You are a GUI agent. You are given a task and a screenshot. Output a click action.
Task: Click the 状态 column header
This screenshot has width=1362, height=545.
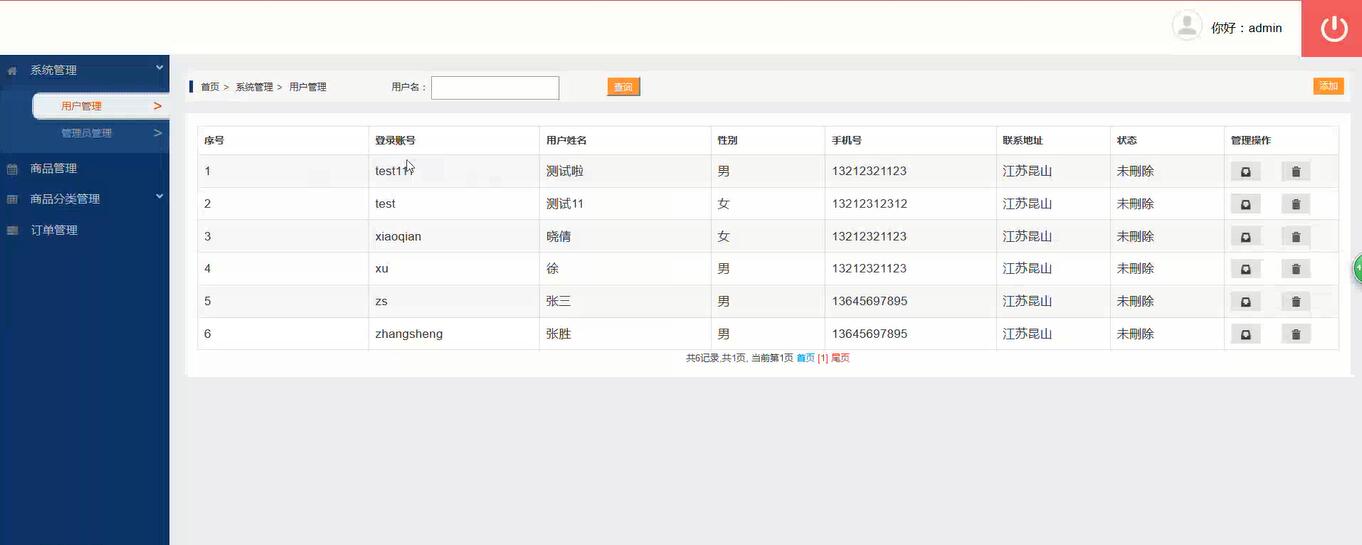[1127, 141]
